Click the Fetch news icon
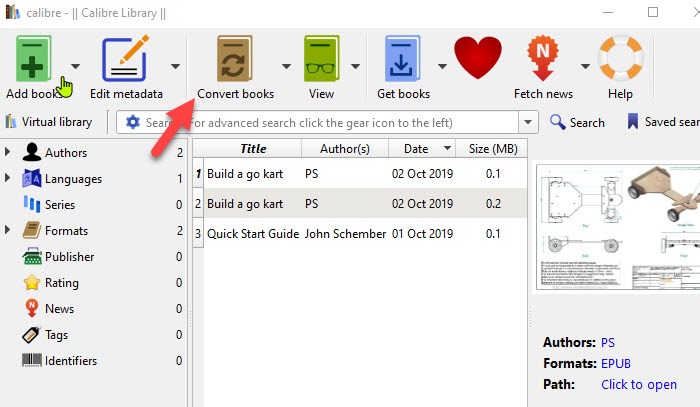The height and width of the screenshot is (407, 700). (542, 58)
